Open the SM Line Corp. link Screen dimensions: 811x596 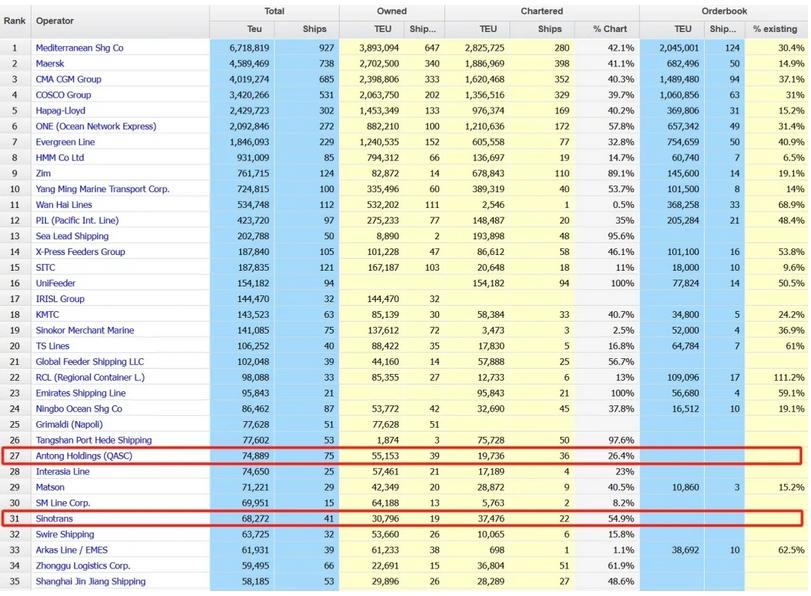pyautogui.click(x=63, y=503)
